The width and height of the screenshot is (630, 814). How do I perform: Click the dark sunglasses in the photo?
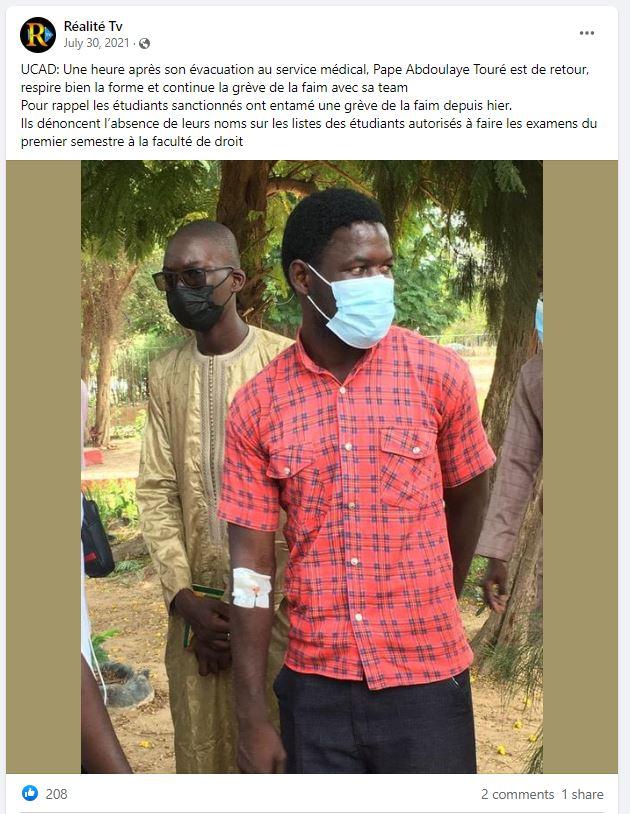click(191, 278)
